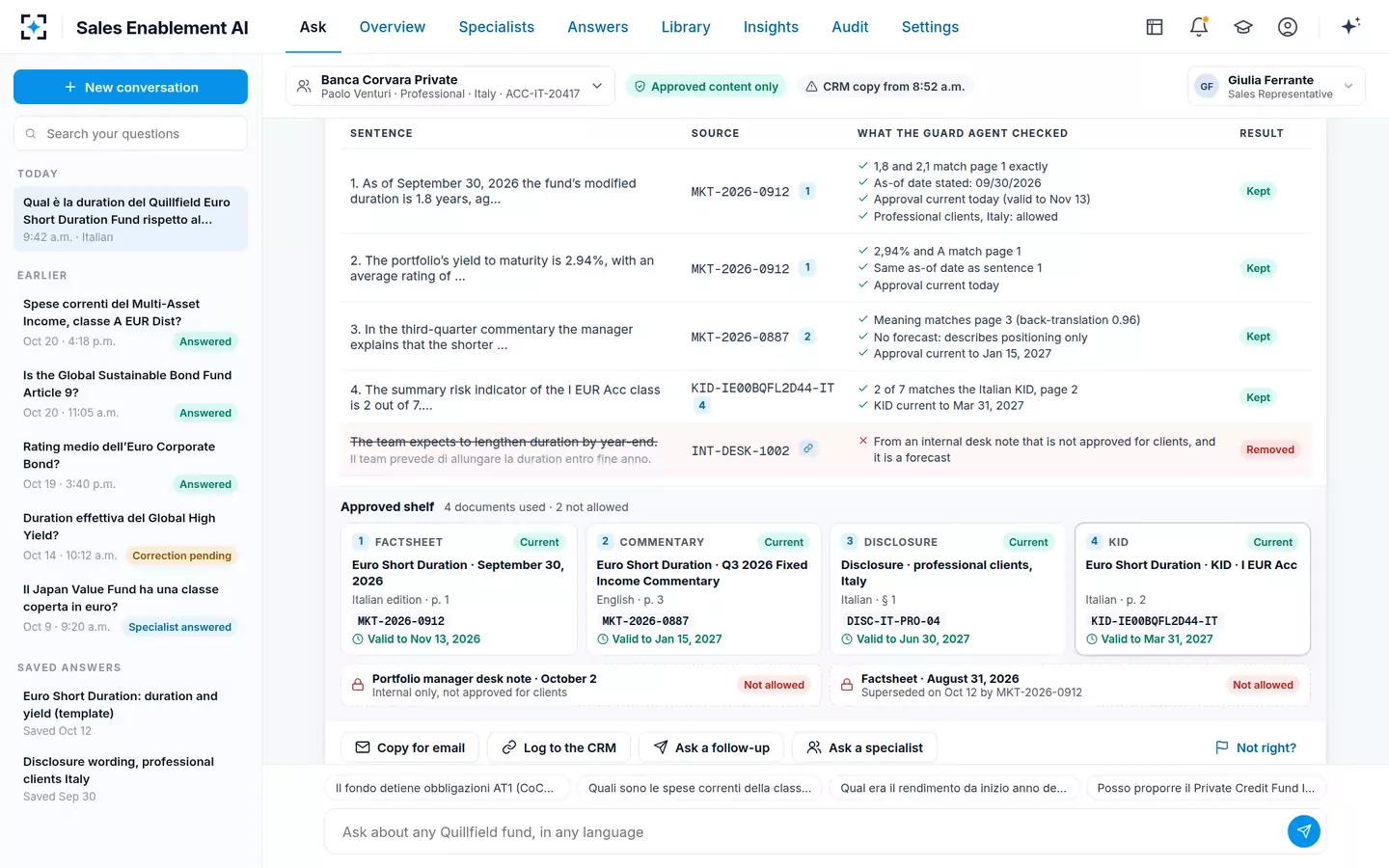Click Copy for email button
The height and width of the screenshot is (868, 1389).
(x=410, y=747)
